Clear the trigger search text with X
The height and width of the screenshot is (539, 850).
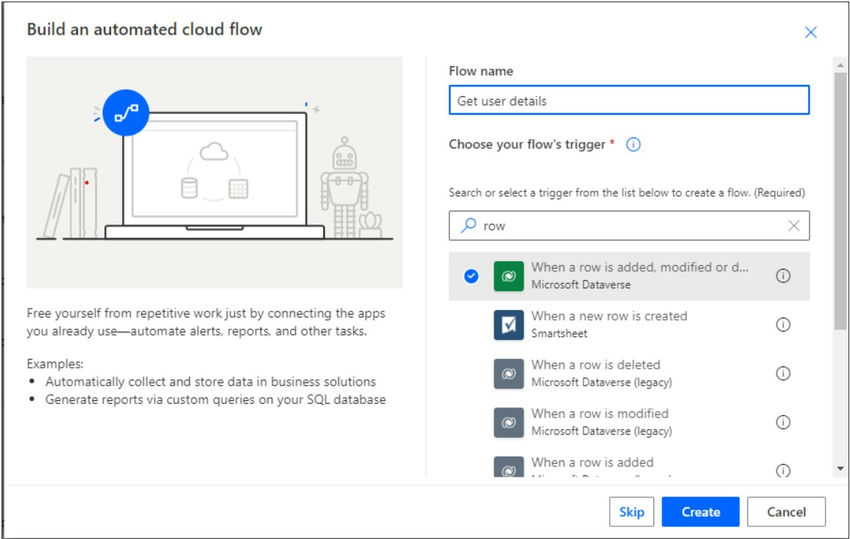794,226
